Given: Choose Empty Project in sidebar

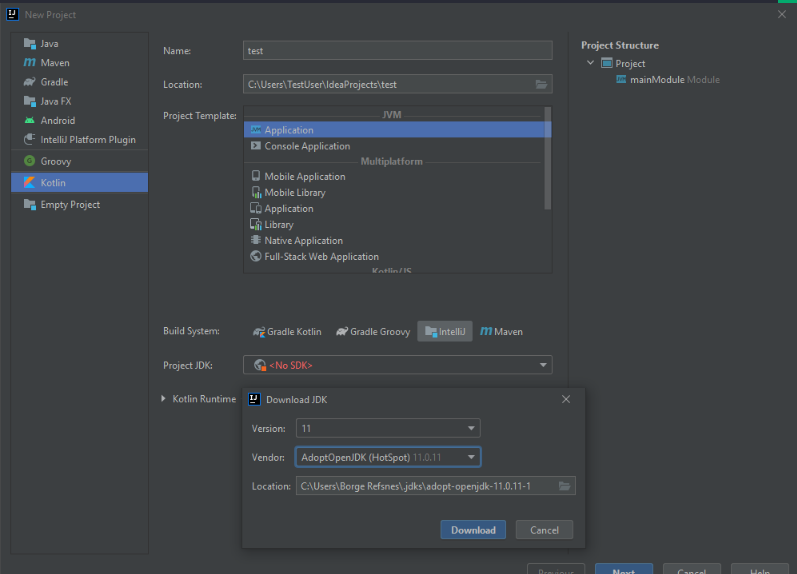Looking at the screenshot, I should pyautogui.click(x=80, y=204).
